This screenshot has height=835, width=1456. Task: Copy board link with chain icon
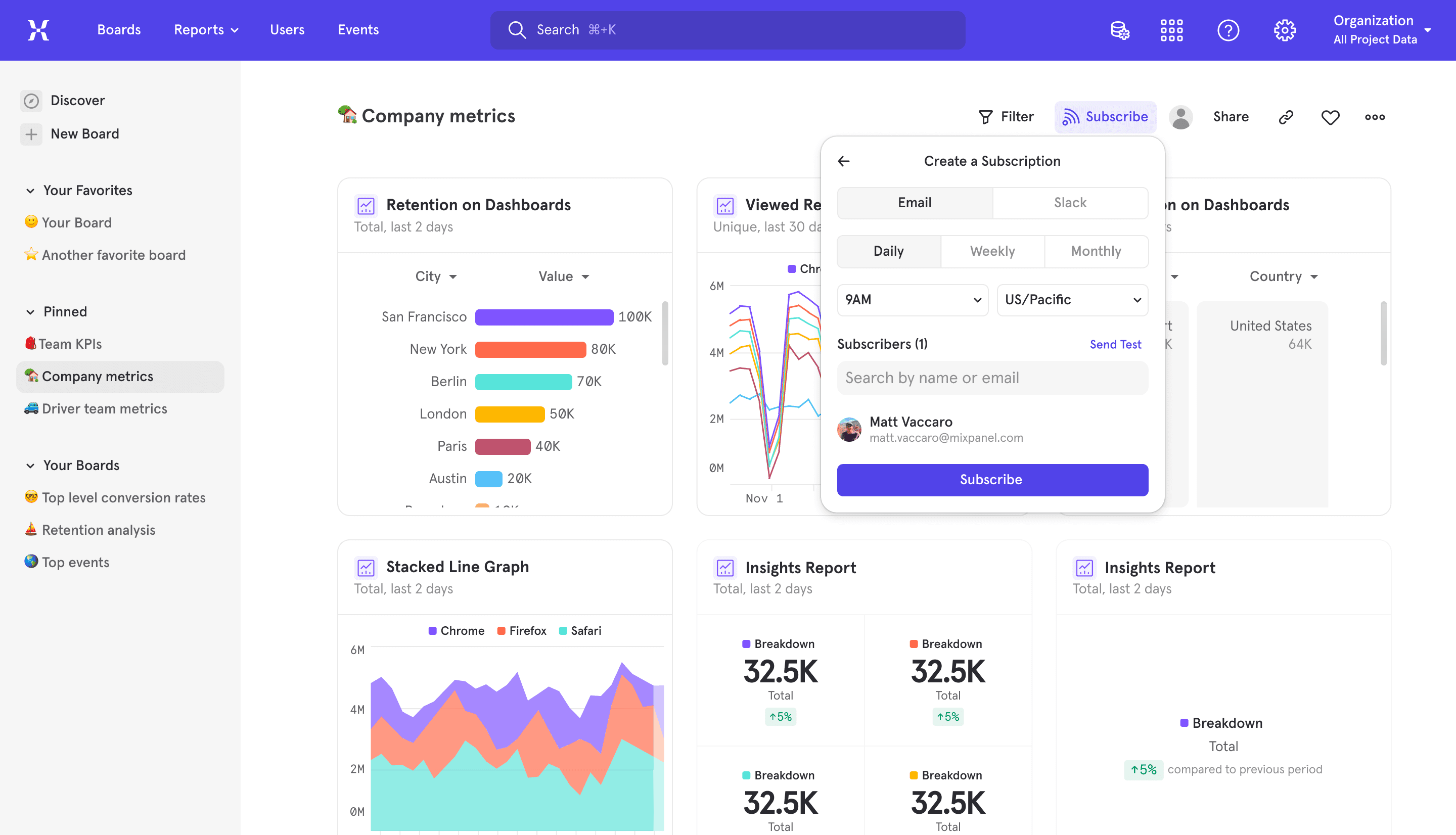tap(1286, 117)
